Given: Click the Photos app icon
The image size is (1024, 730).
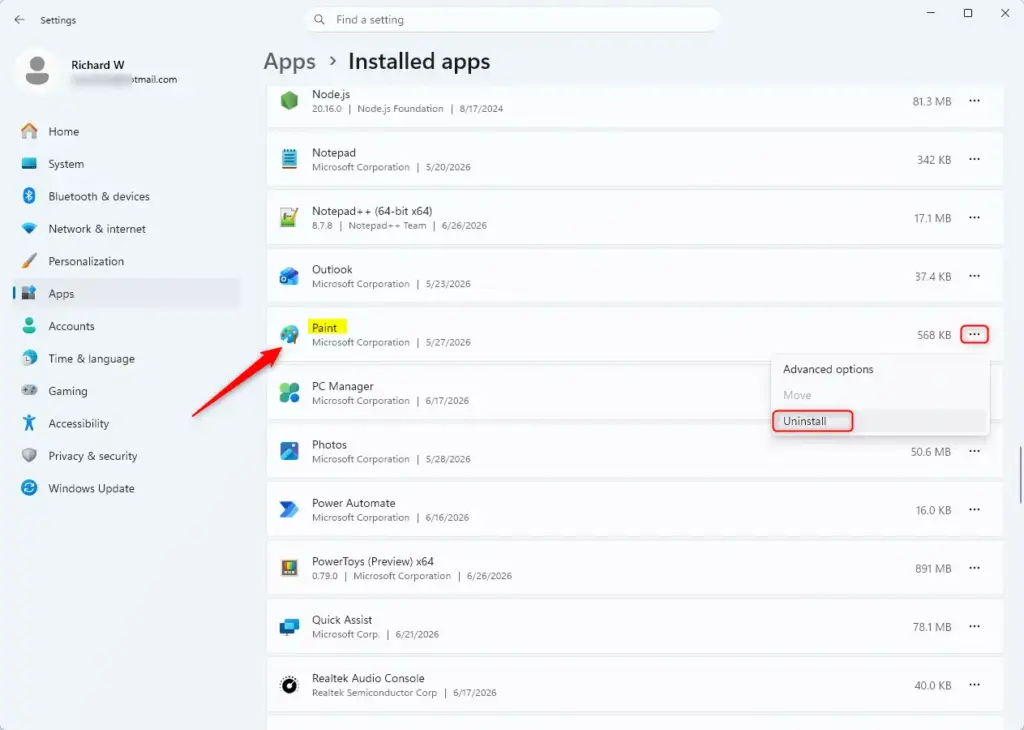Looking at the screenshot, I should click(289, 451).
